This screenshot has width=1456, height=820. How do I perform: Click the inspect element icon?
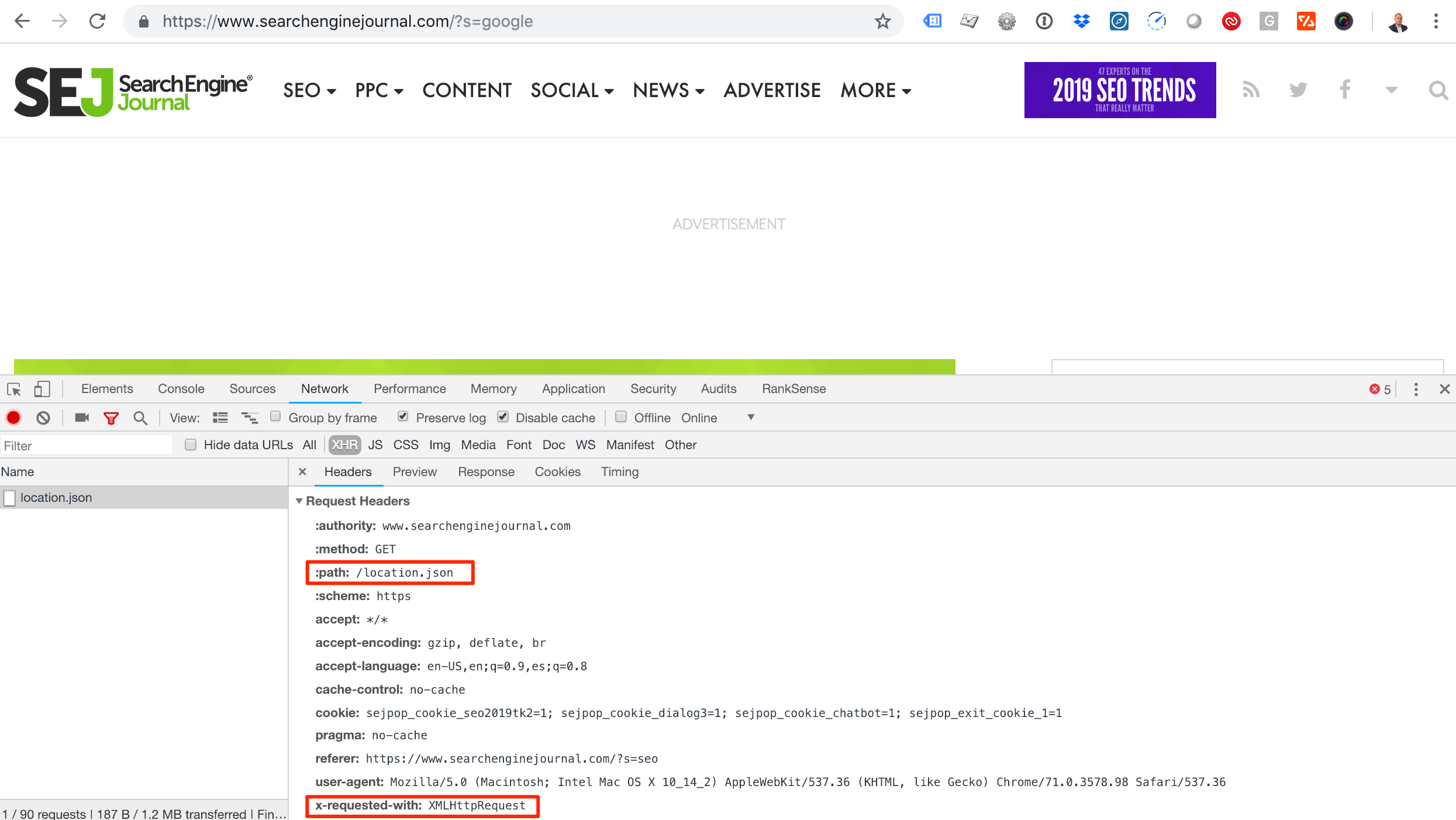(x=14, y=388)
